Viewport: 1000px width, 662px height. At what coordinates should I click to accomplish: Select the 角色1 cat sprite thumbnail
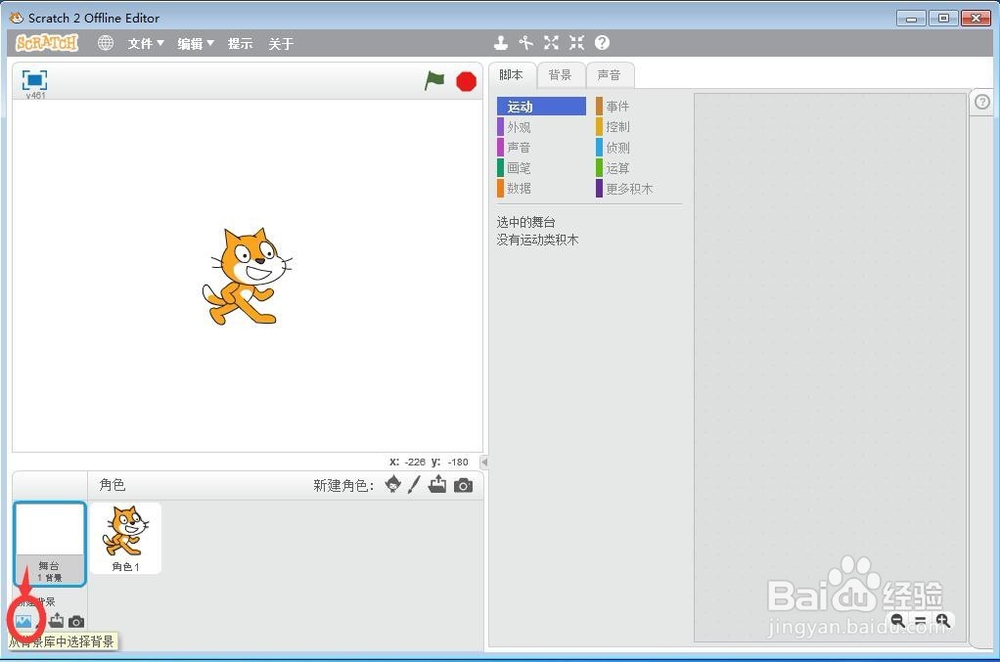click(126, 538)
